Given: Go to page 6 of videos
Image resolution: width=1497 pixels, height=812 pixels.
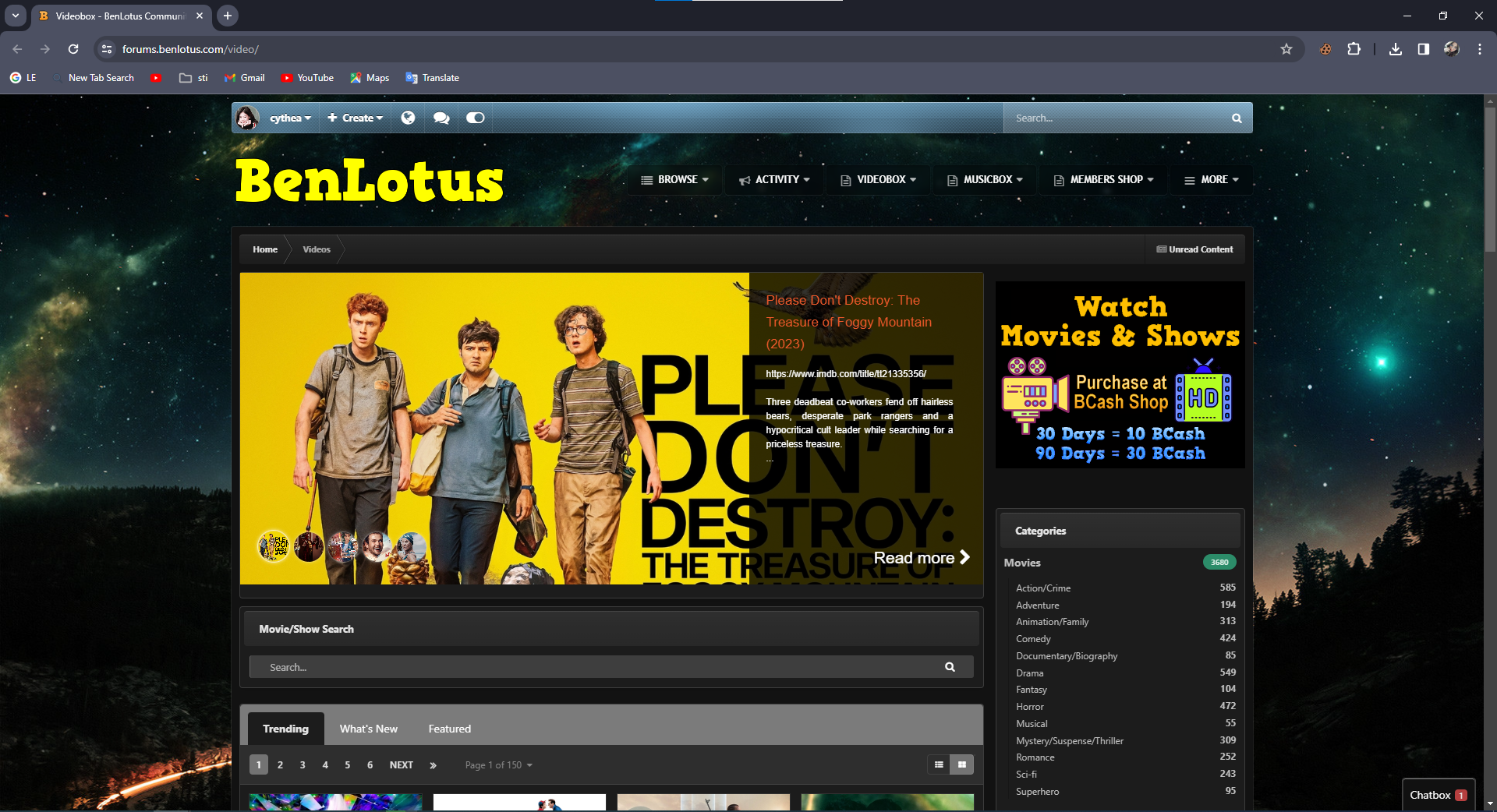Looking at the screenshot, I should [x=370, y=764].
